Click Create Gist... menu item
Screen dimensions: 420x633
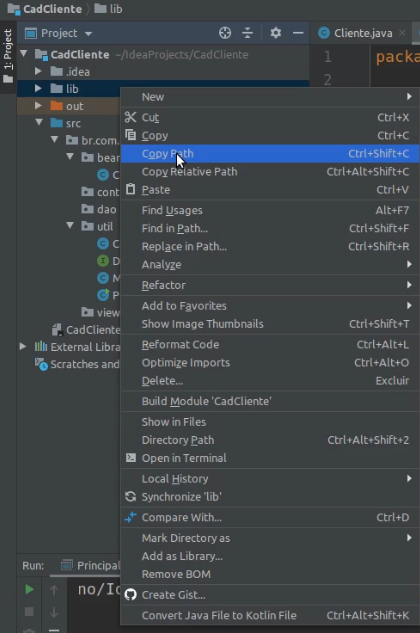click(x=270, y=595)
